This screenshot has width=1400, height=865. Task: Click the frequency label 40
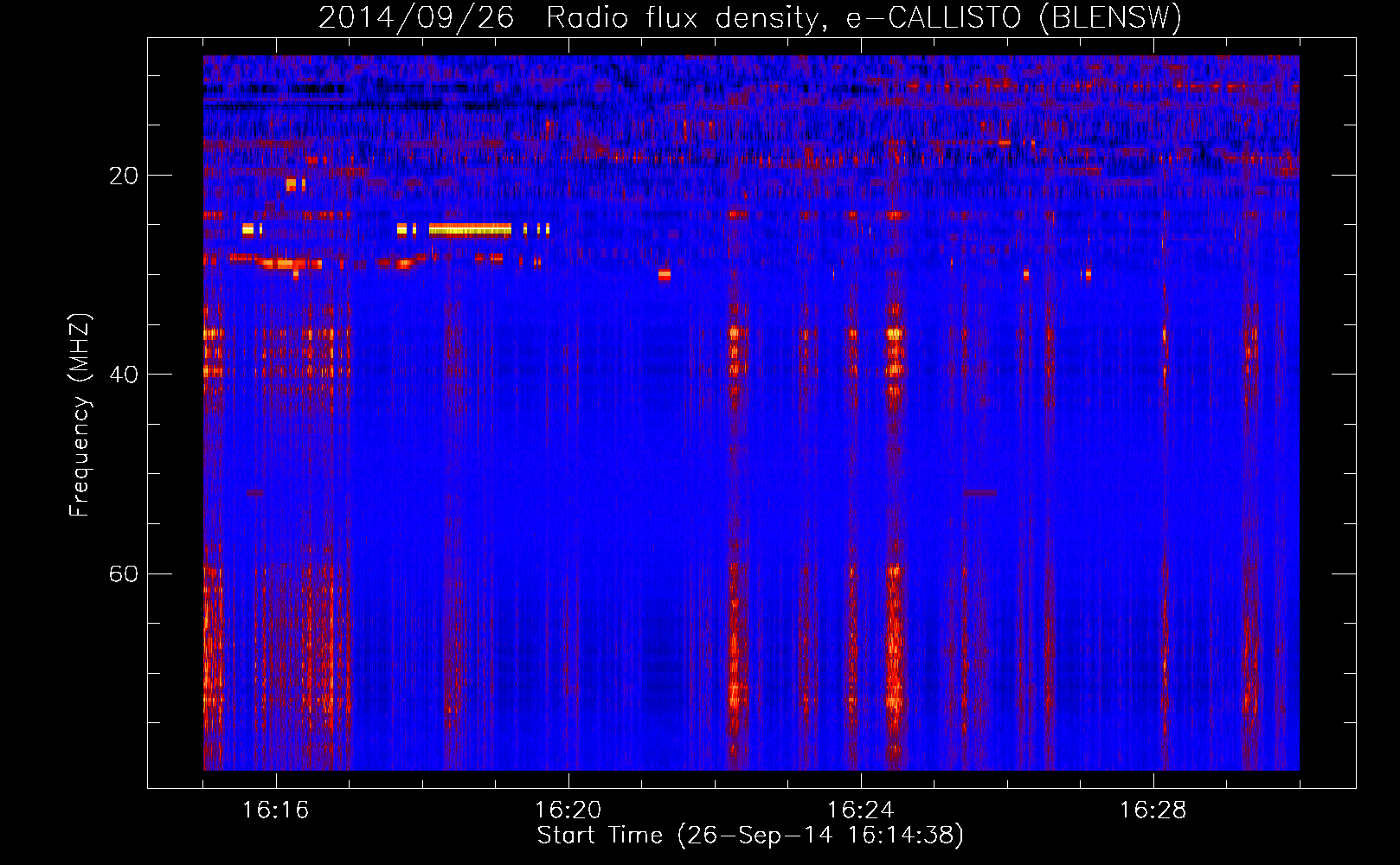click(x=123, y=375)
